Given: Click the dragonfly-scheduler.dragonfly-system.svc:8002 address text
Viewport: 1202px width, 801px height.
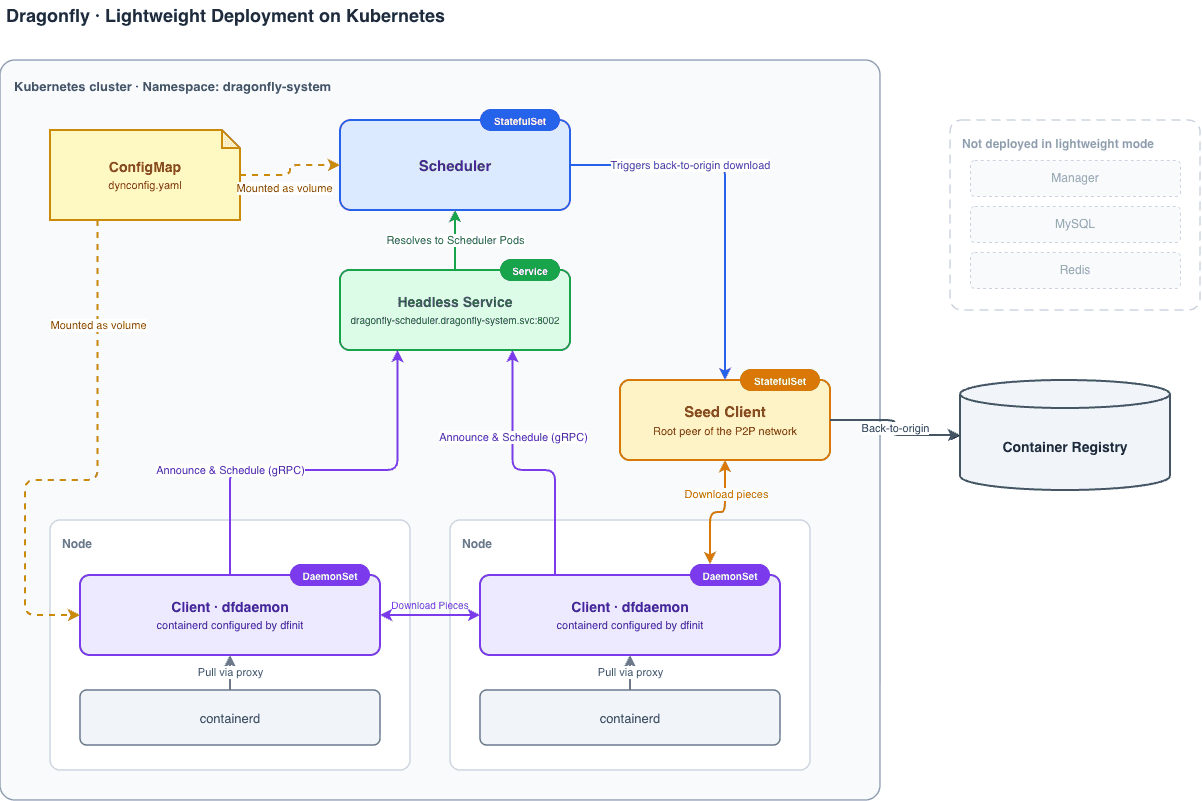Looking at the screenshot, I should (455, 321).
